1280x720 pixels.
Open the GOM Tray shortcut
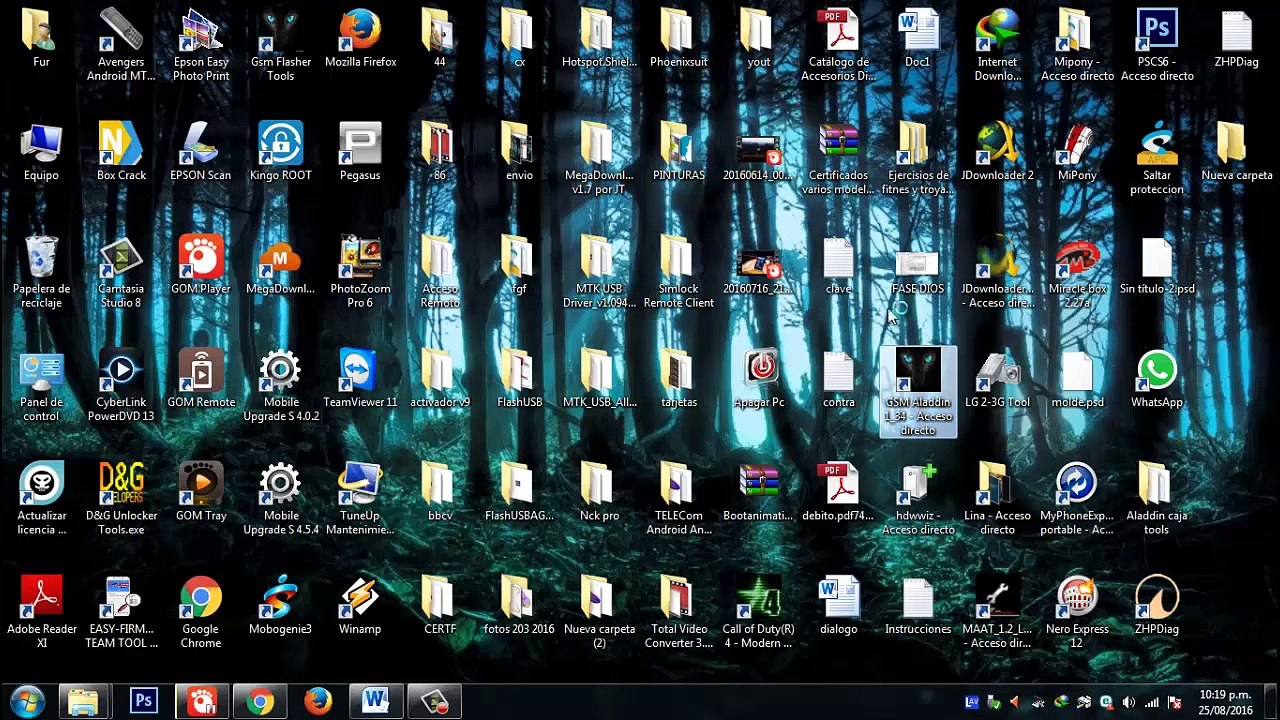point(201,493)
